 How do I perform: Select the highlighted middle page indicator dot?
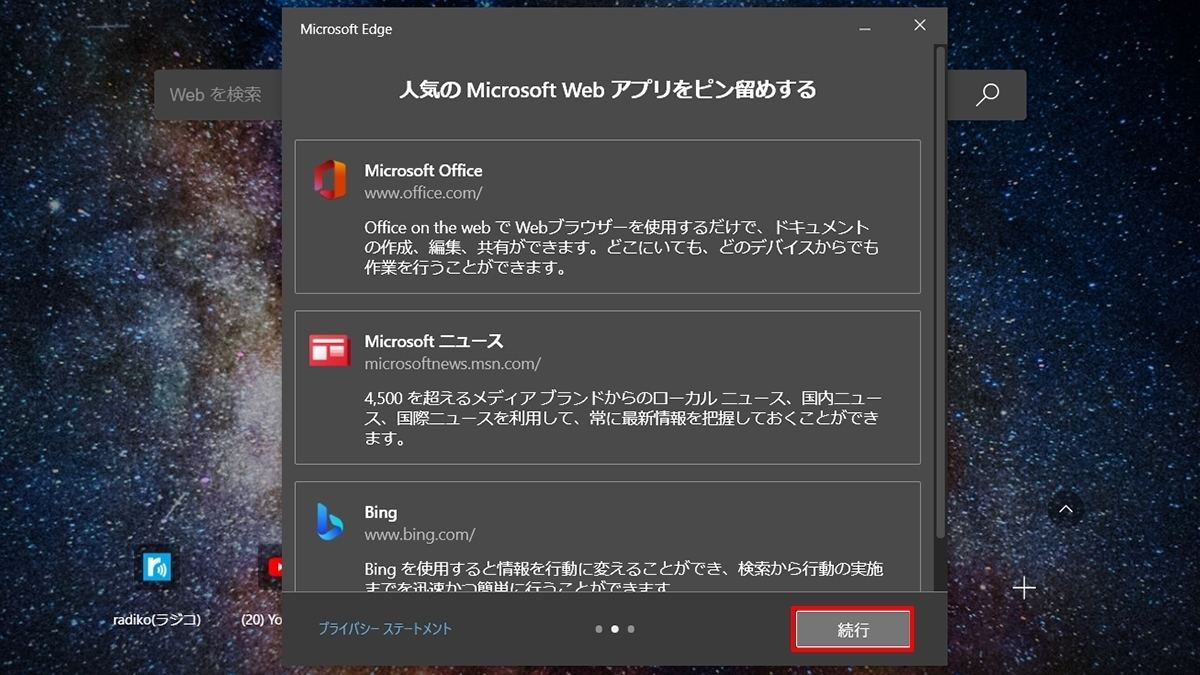pos(615,629)
